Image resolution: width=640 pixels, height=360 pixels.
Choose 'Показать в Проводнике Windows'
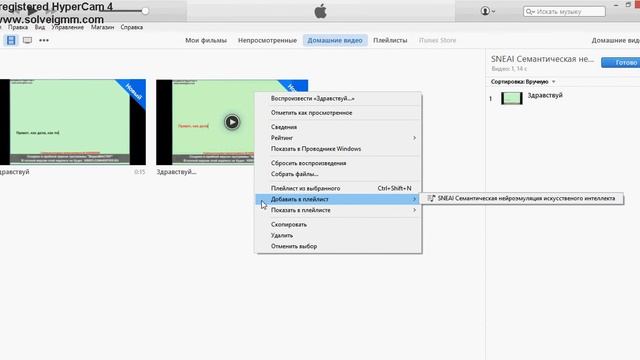click(x=338, y=149)
